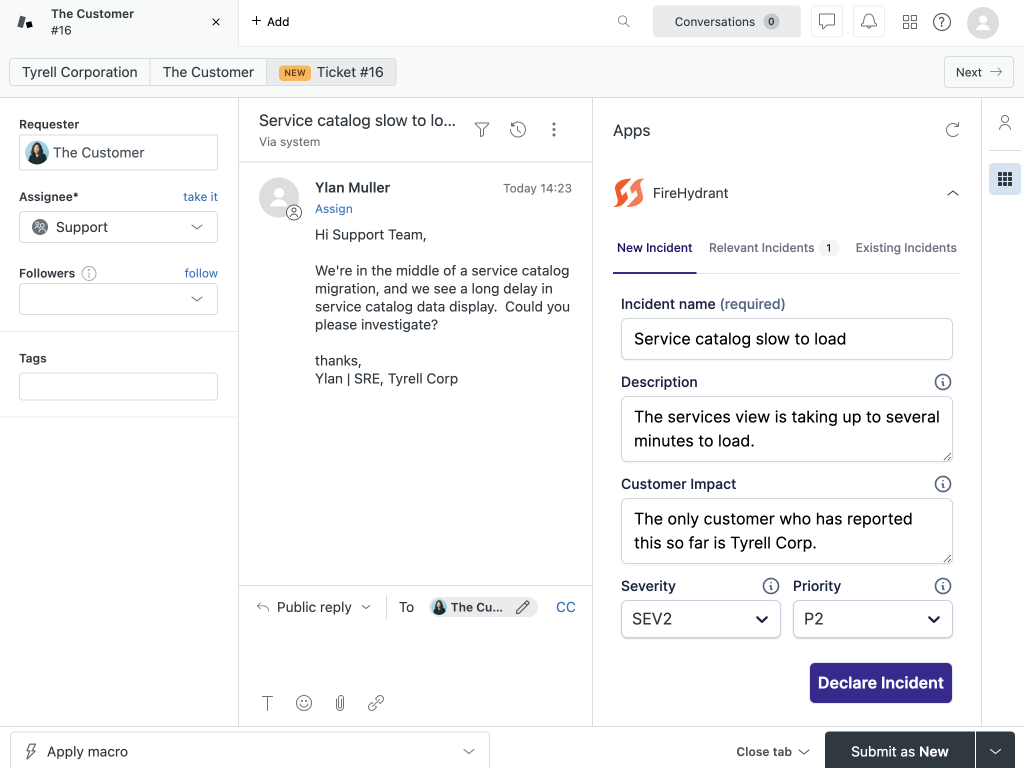Open the ticket options three-dot menu

(x=554, y=129)
